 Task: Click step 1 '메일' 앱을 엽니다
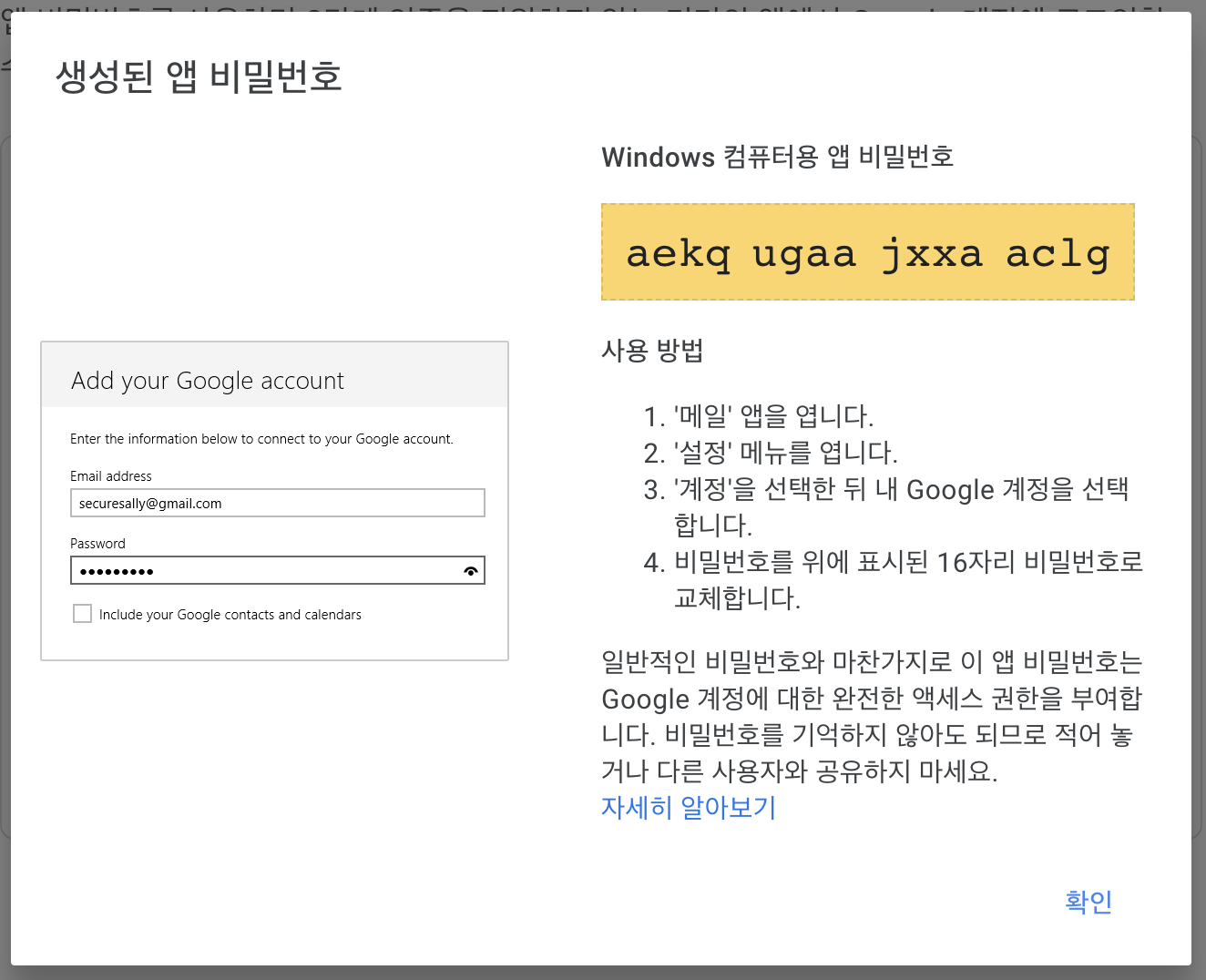point(773,416)
